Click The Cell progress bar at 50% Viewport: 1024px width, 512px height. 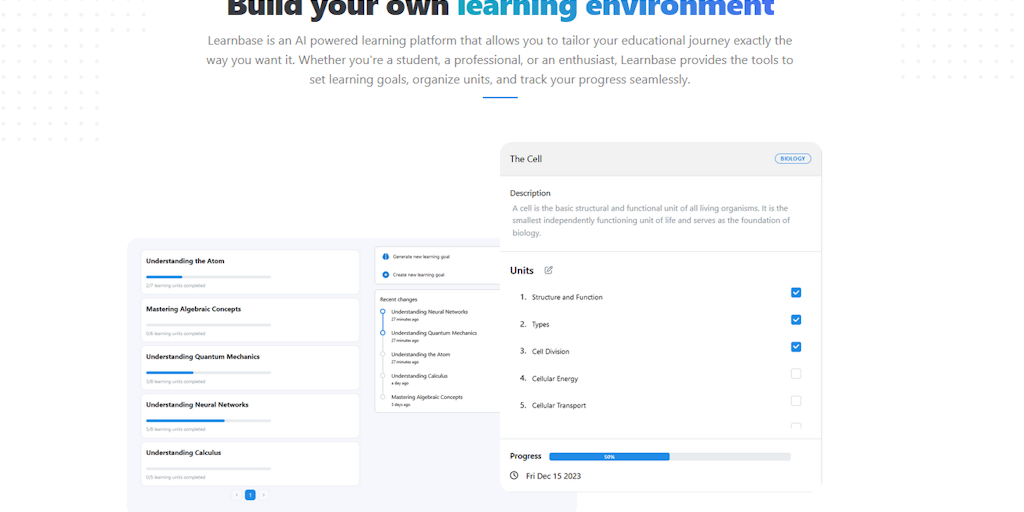(x=669, y=456)
